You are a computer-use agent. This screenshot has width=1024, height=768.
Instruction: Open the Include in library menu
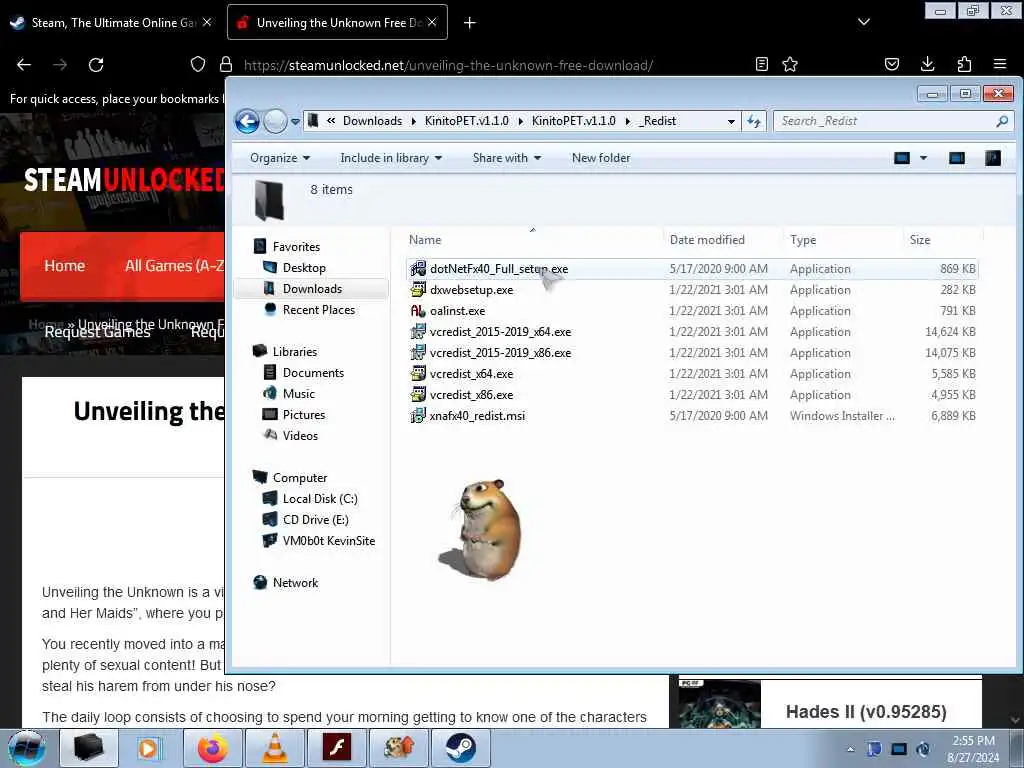391,158
